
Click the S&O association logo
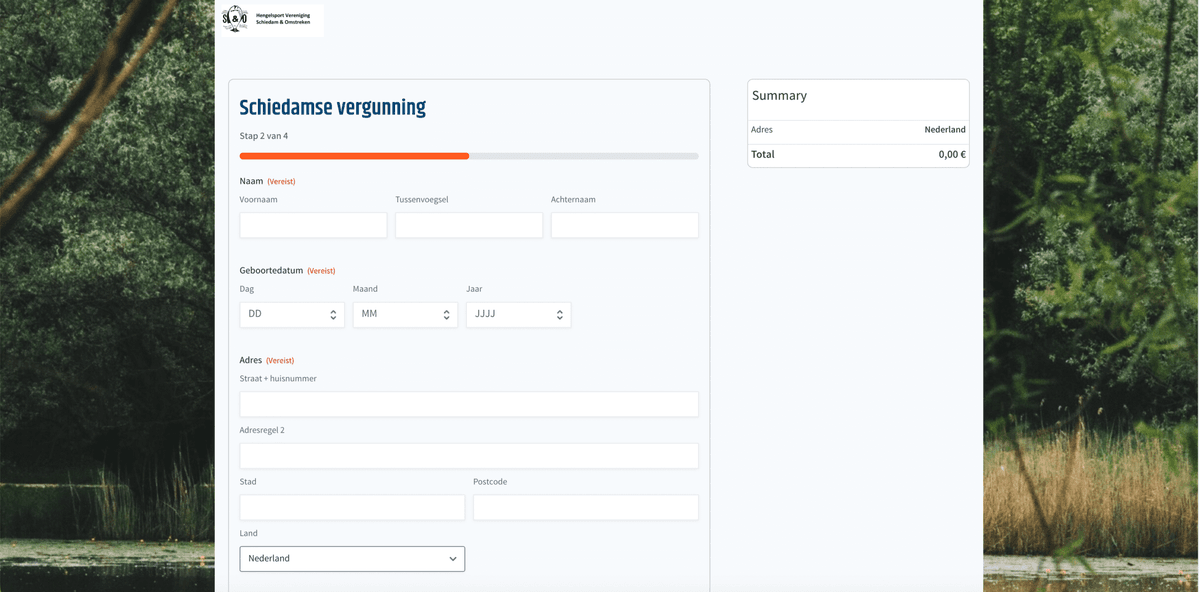[235, 18]
